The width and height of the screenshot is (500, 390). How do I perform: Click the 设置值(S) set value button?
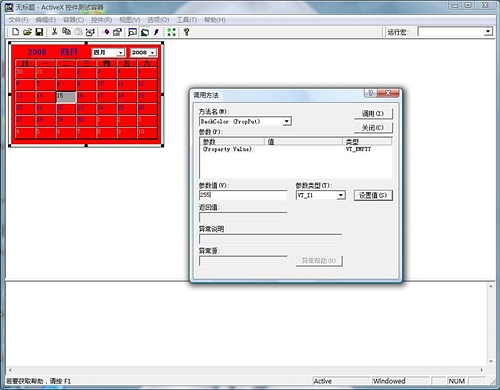tap(373, 195)
